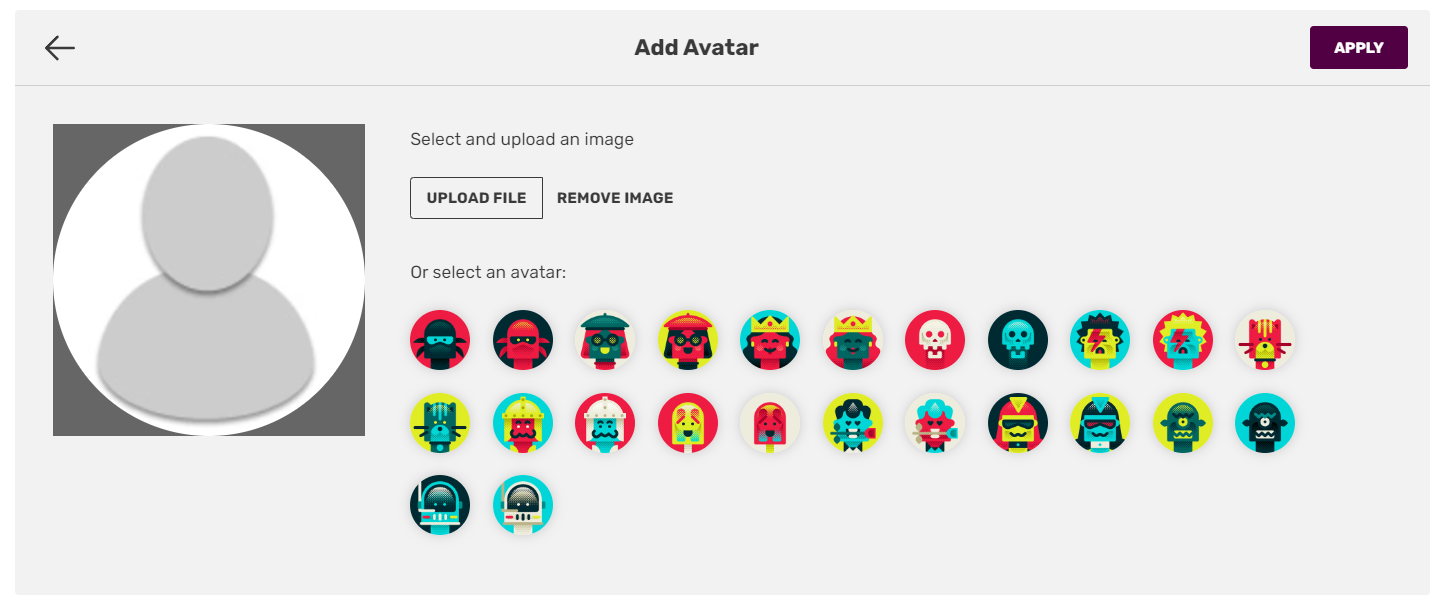Viewport: 1444px width, 605px height.
Task: Select the yellow-helmeted red knight avatar
Action: click(x=523, y=423)
